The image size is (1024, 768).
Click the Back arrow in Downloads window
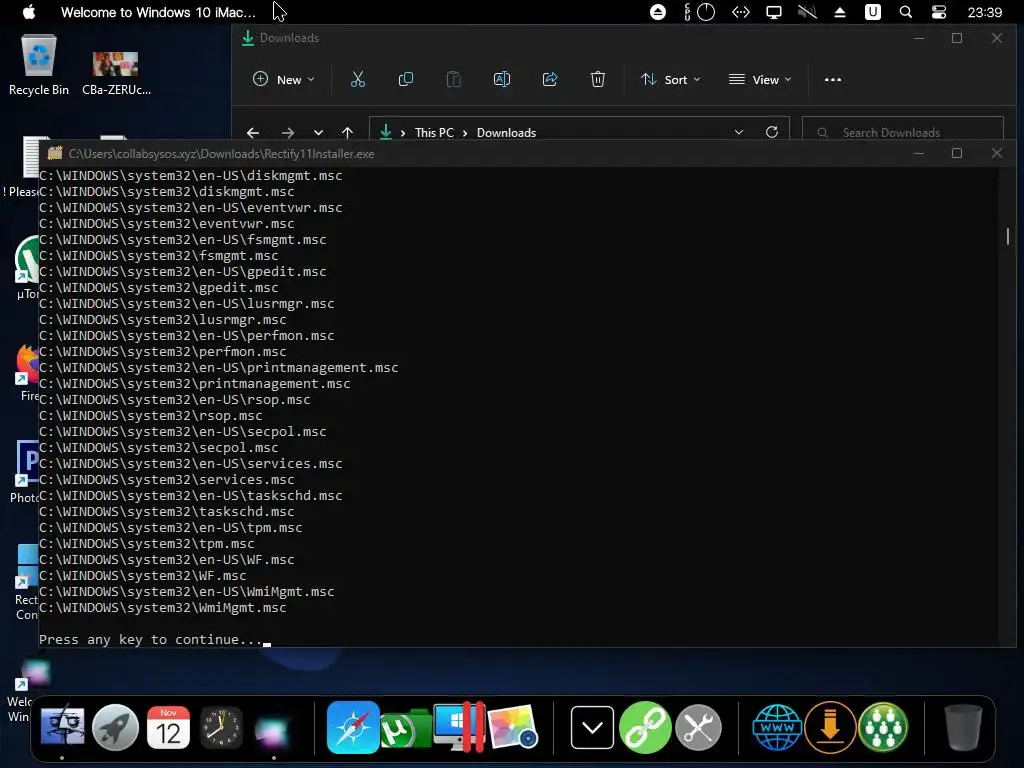(x=253, y=133)
